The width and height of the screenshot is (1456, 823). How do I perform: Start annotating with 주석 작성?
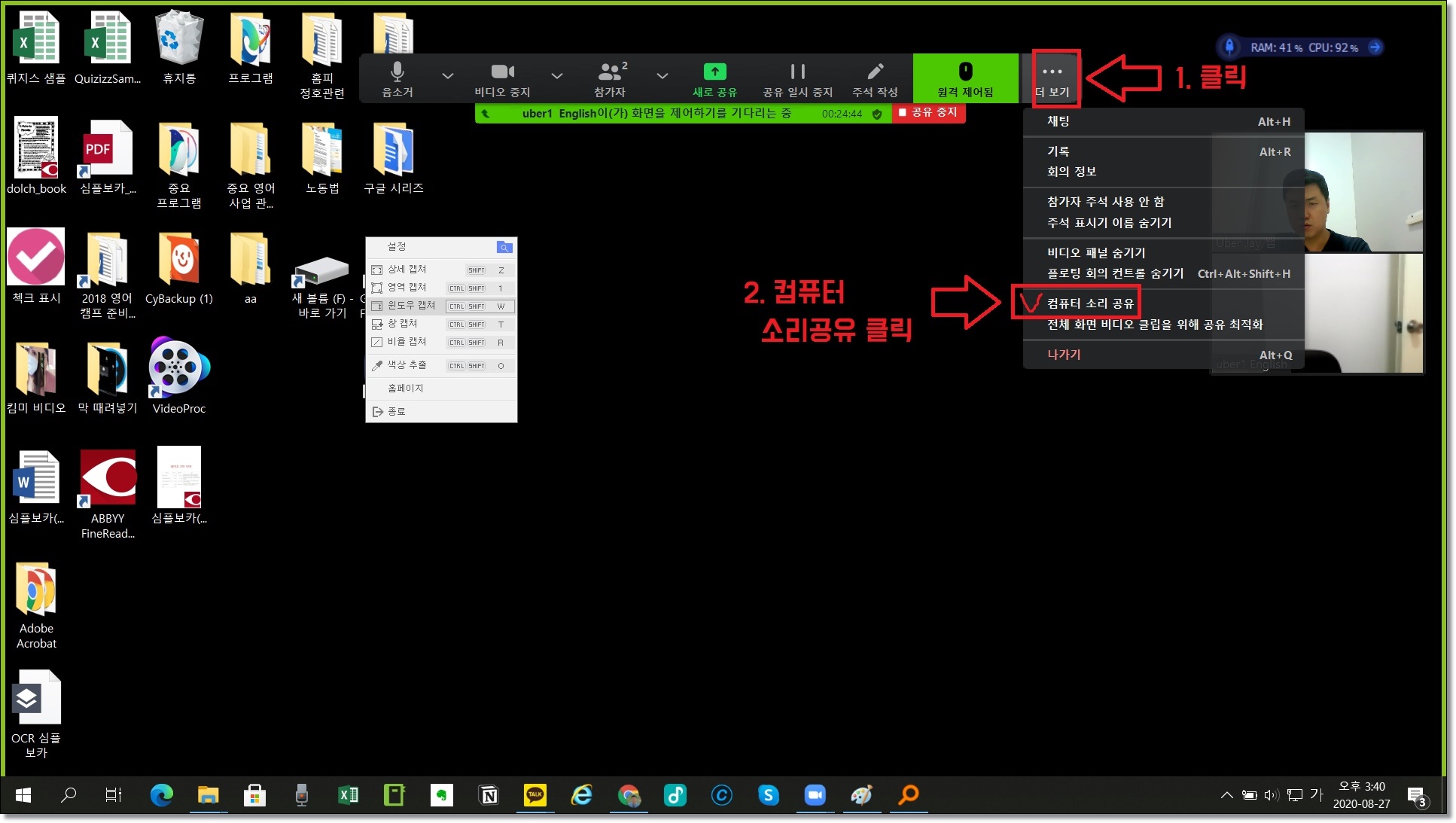point(875,78)
